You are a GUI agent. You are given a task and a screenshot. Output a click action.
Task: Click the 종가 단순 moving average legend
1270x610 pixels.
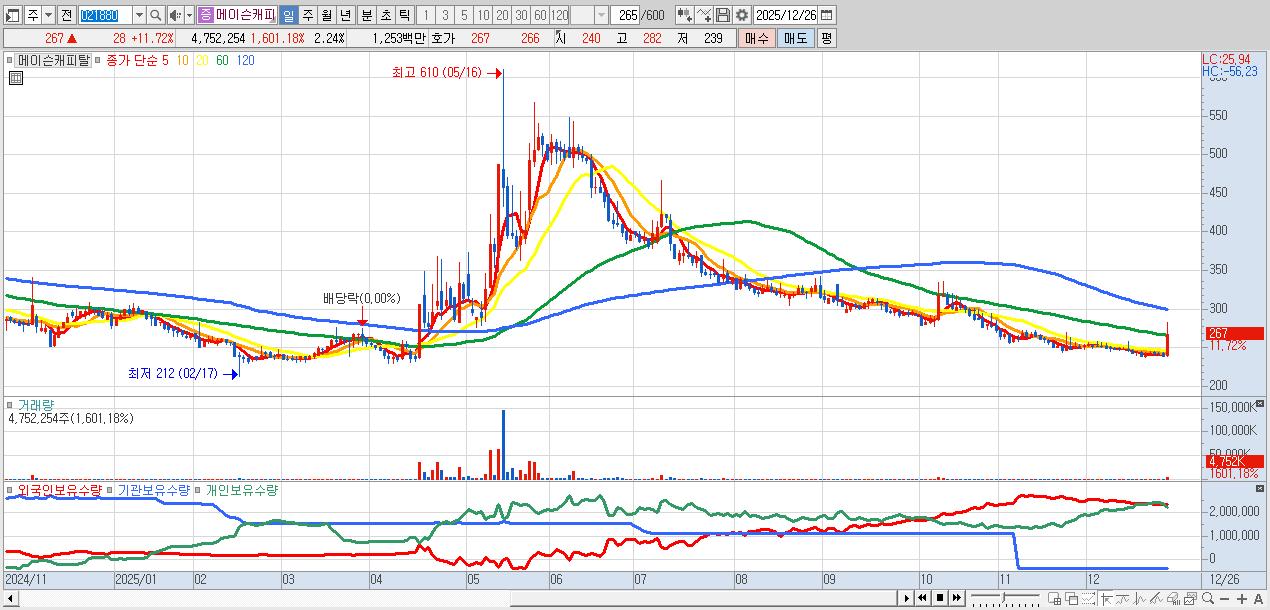coord(131,60)
